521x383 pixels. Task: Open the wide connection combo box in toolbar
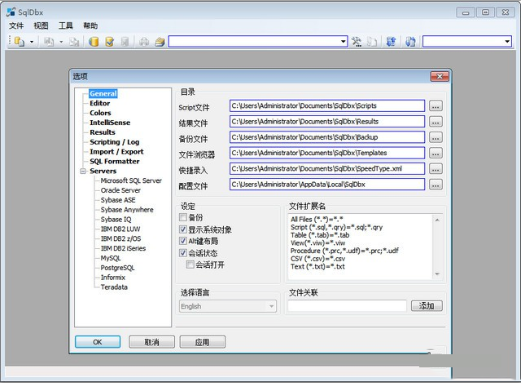click(343, 41)
